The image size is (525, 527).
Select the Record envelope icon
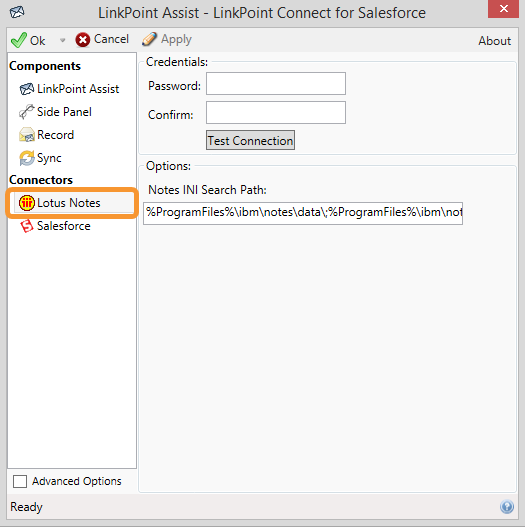27,135
